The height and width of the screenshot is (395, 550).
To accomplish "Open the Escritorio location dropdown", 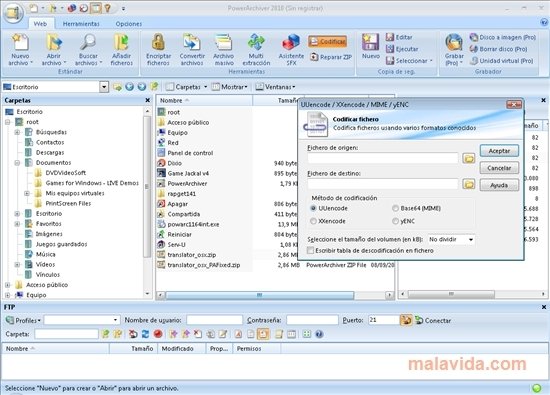I will [x=104, y=87].
